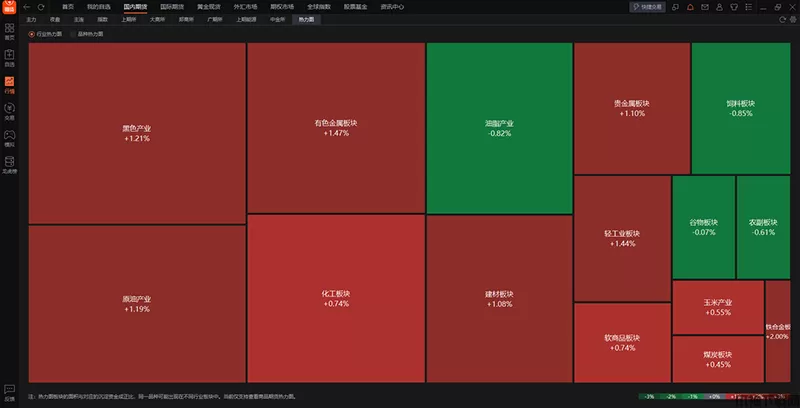Click the back navigation arrow
The width and height of the screenshot is (800, 408).
pos(27,6)
